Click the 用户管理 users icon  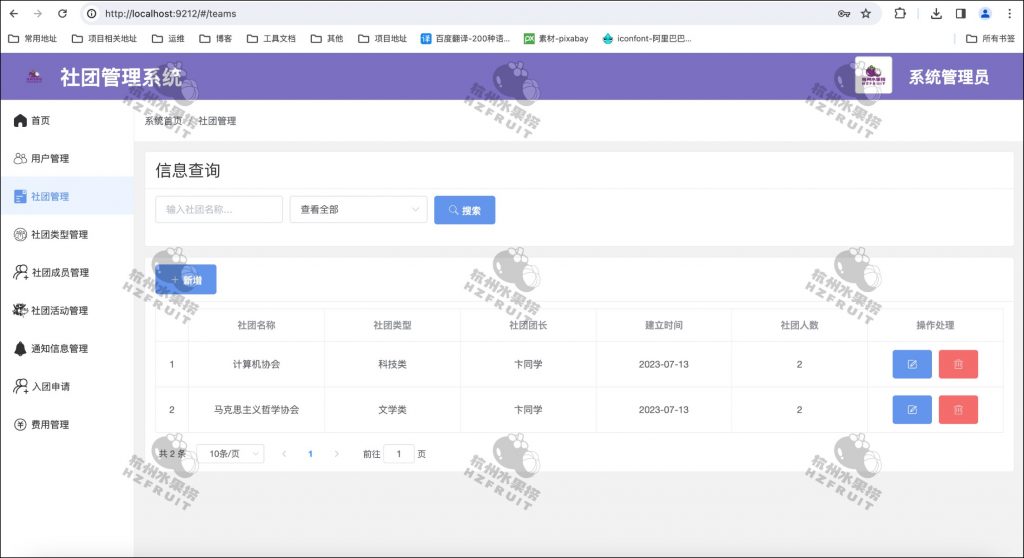(x=20, y=158)
